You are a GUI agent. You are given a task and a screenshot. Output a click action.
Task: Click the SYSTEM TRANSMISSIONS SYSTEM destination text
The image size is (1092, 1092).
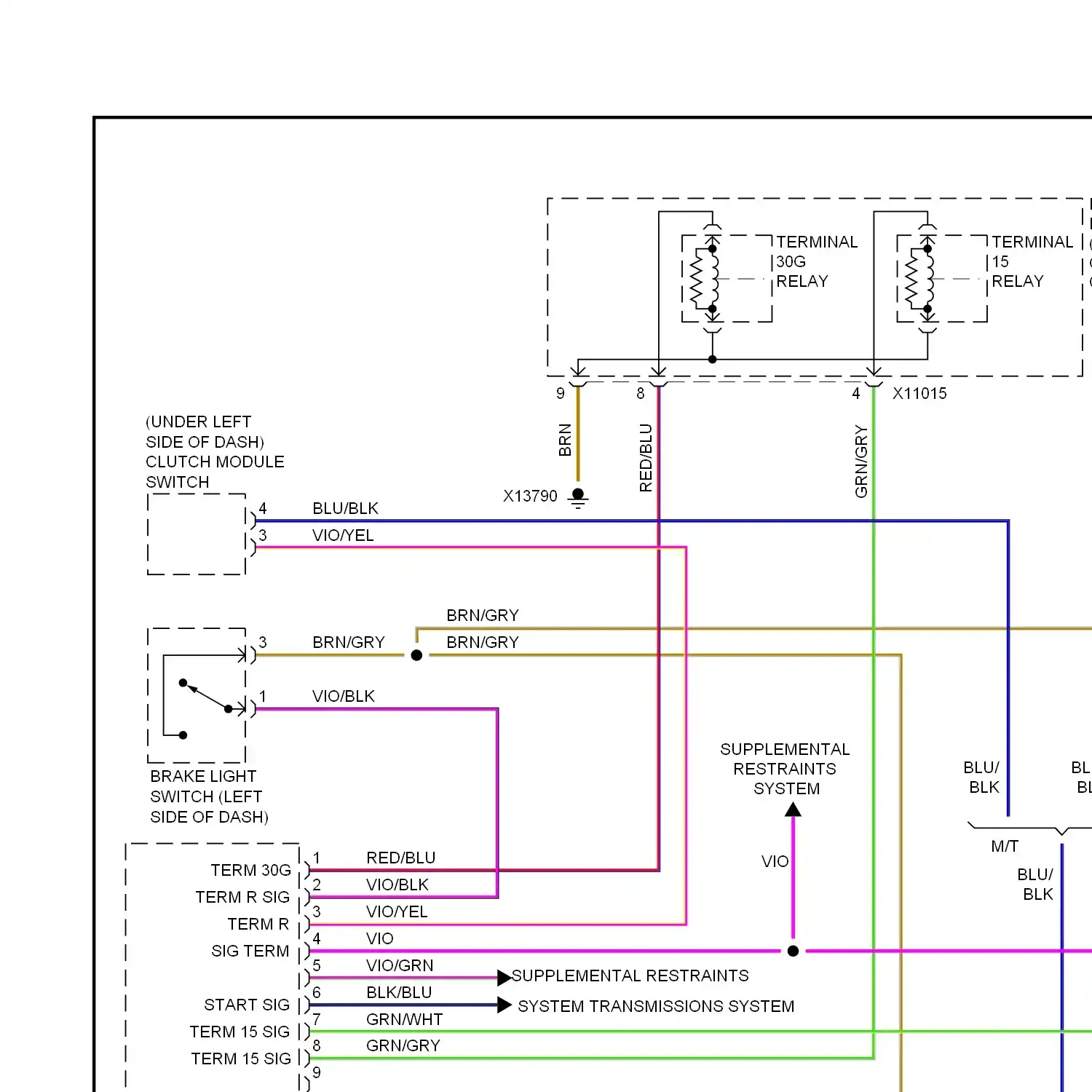click(656, 1007)
